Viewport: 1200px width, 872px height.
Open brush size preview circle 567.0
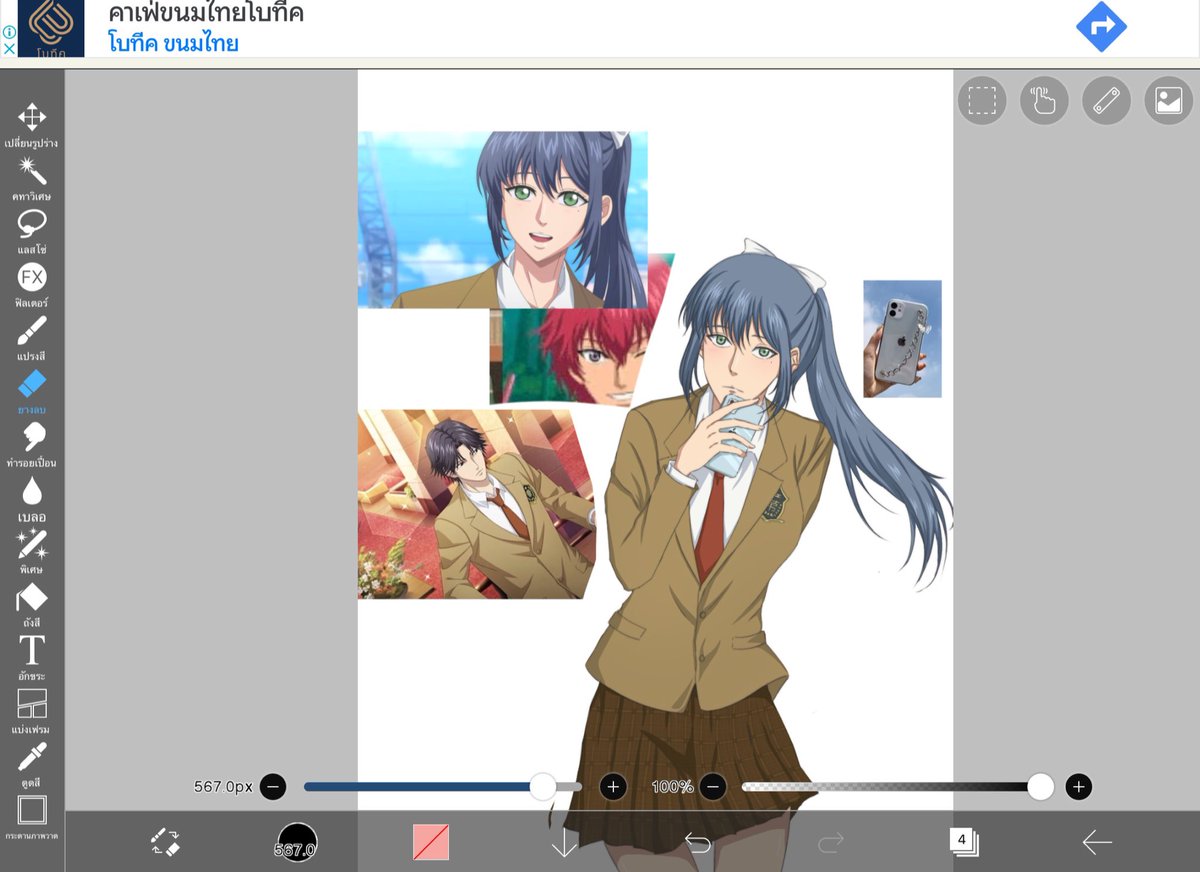tap(297, 842)
